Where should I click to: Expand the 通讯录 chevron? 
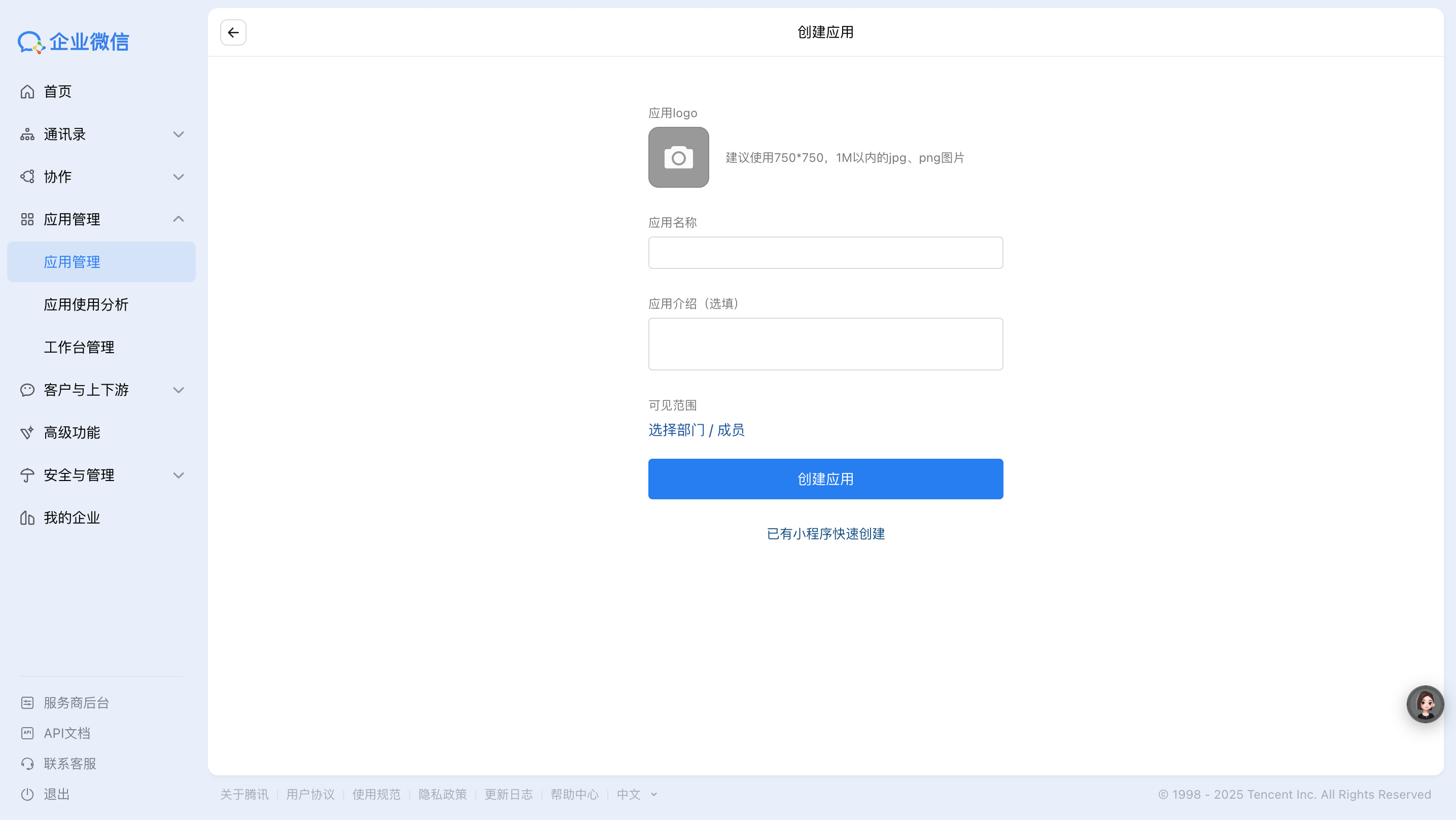pyautogui.click(x=179, y=134)
